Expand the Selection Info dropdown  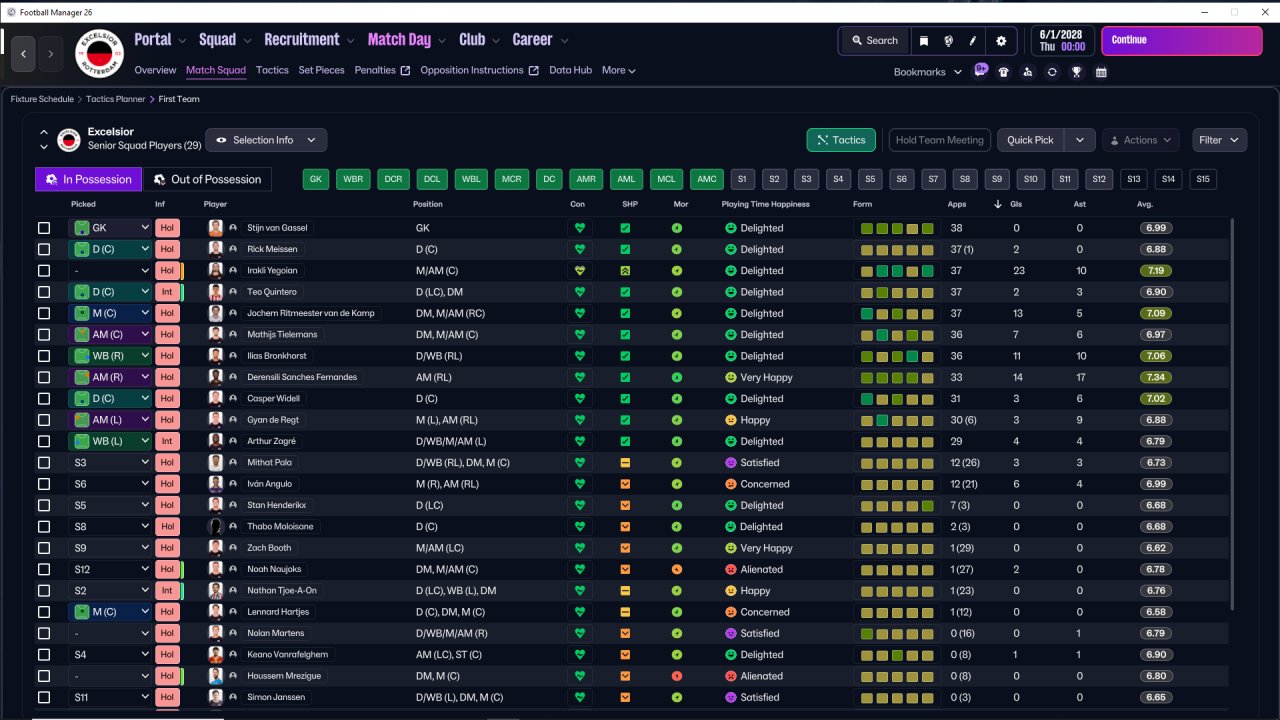click(x=266, y=140)
